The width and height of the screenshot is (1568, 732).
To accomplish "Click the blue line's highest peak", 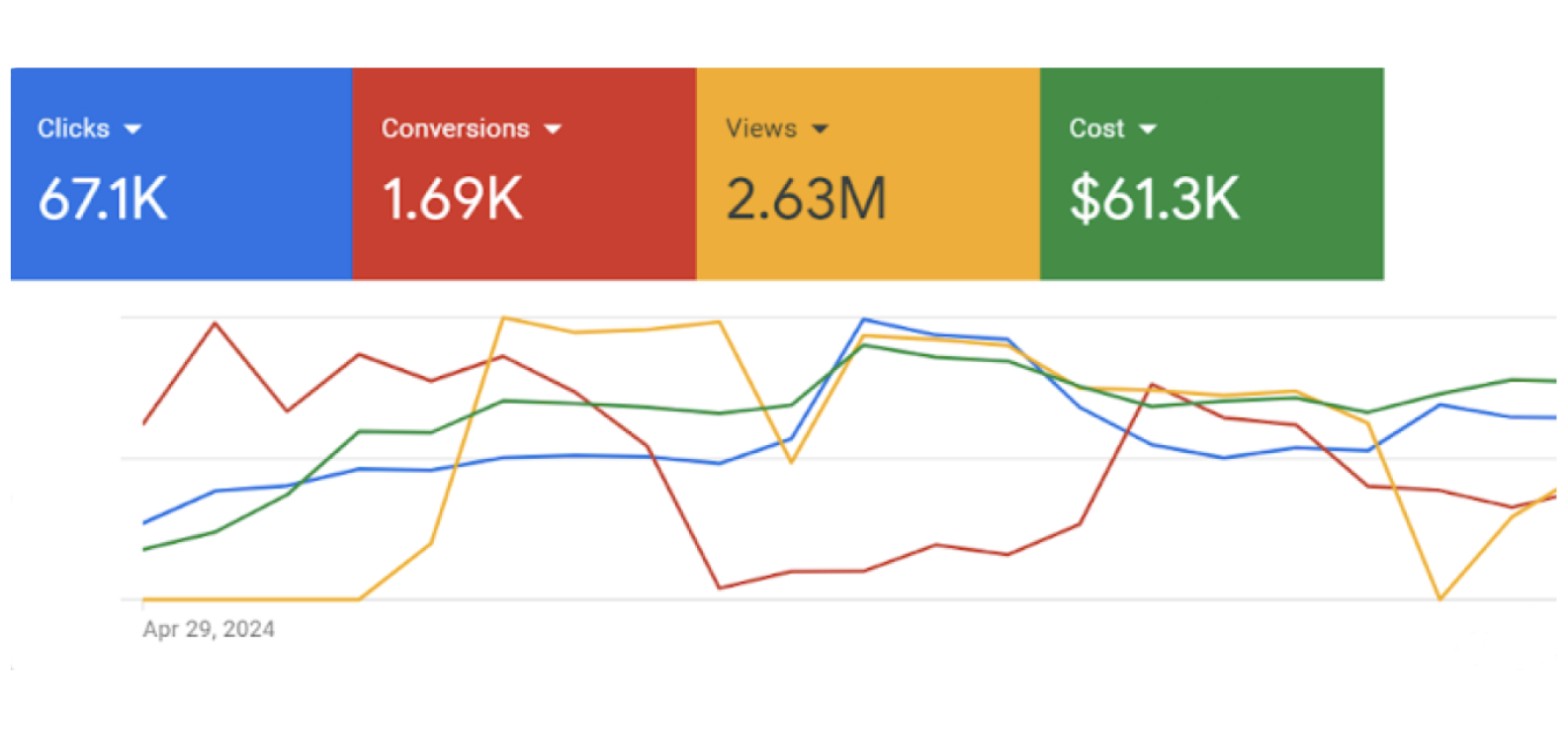I will click(863, 320).
